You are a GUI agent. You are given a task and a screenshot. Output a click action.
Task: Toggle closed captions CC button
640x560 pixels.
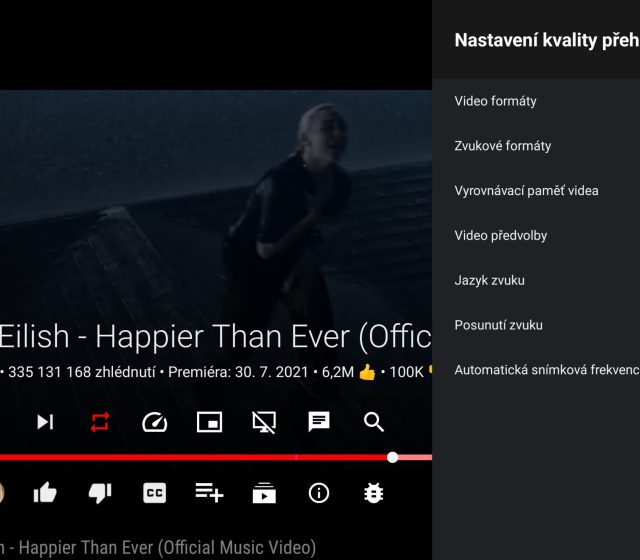pyautogui.click(x=154, y=492)
